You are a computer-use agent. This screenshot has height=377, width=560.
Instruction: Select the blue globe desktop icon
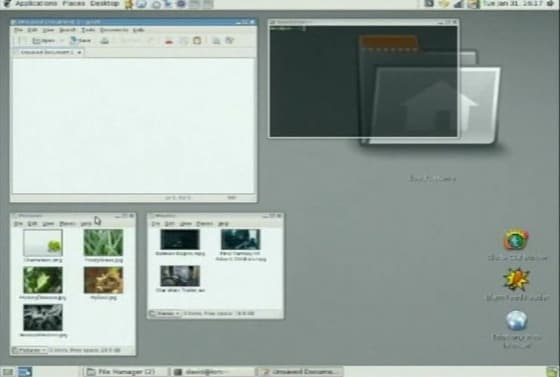point(516,320)
